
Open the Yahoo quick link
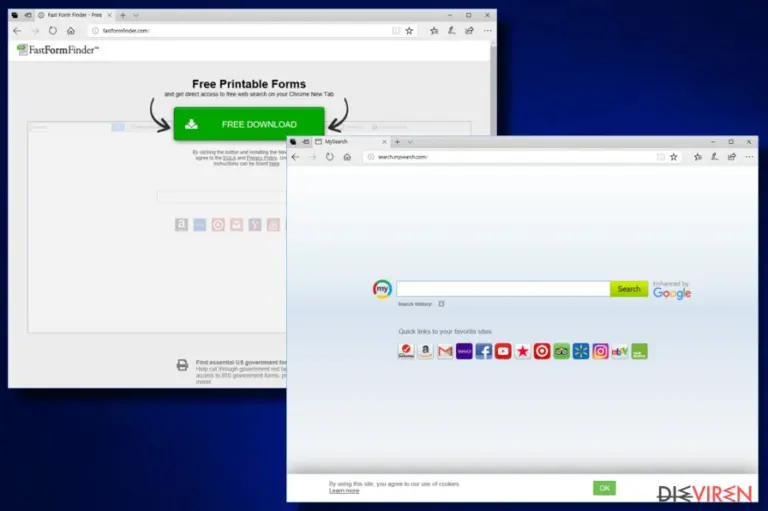[464, 351]
